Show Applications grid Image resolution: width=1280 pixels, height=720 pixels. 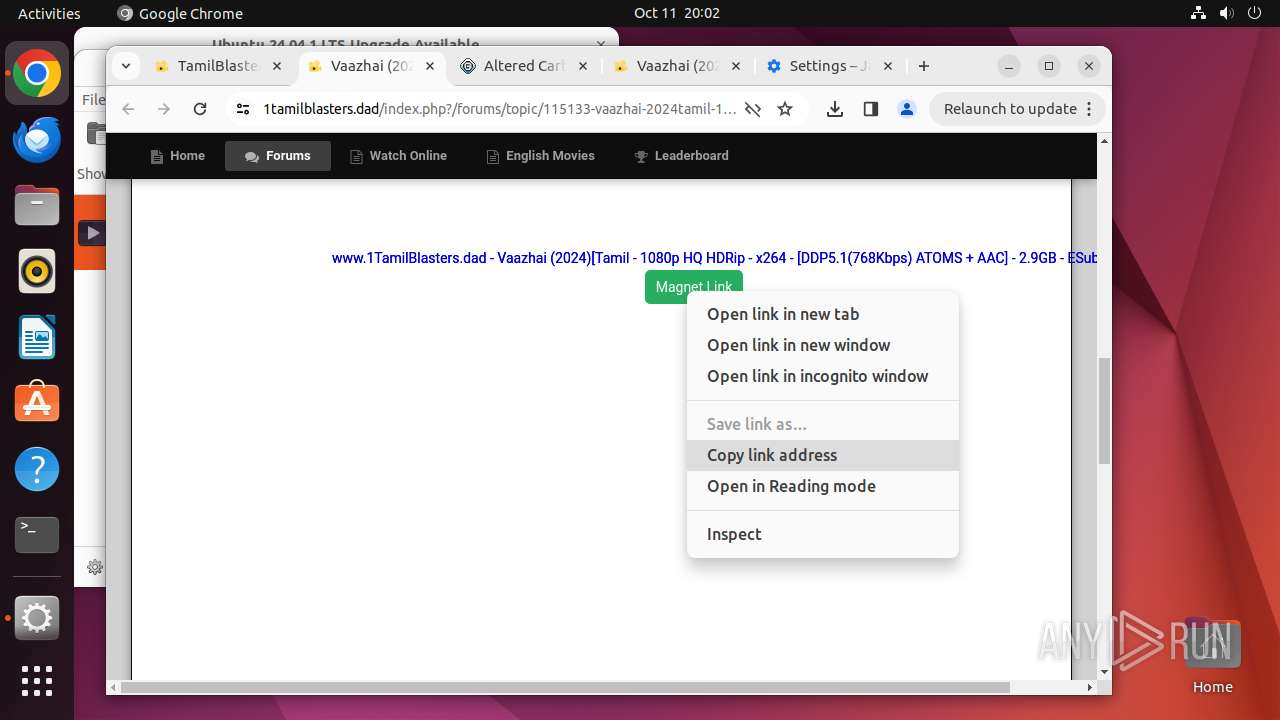tap(37, 681)
